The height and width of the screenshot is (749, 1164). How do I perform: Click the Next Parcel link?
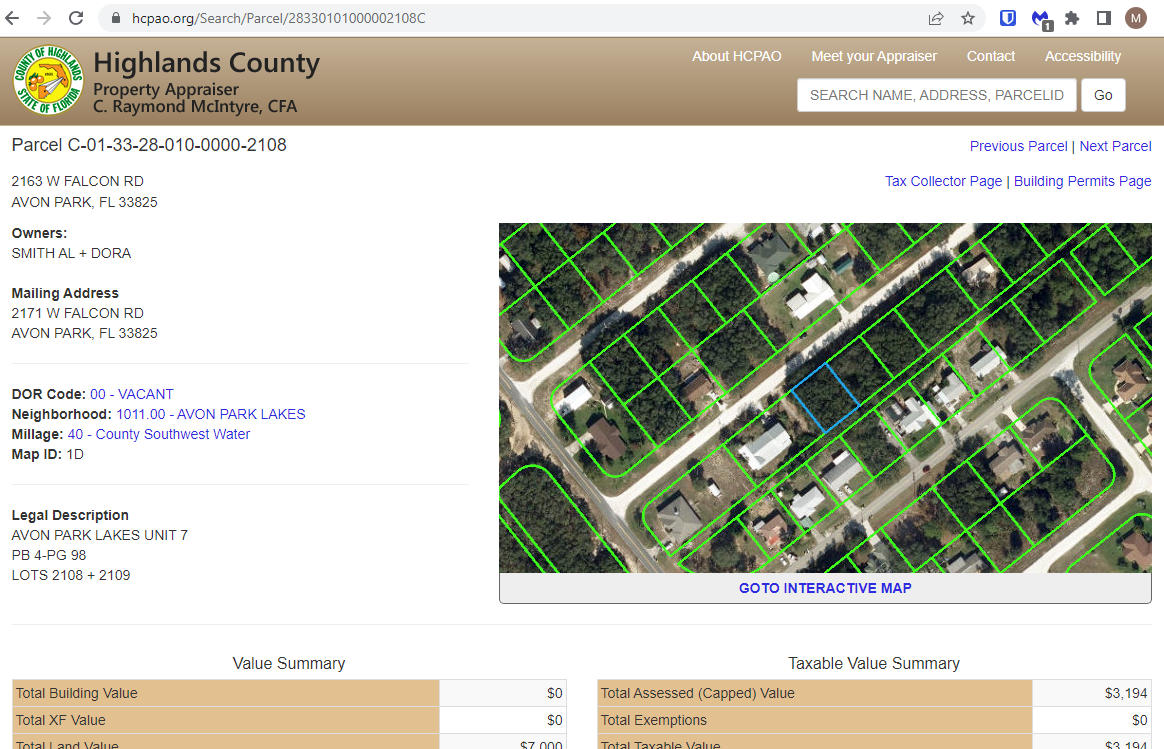click(1115, 146)
